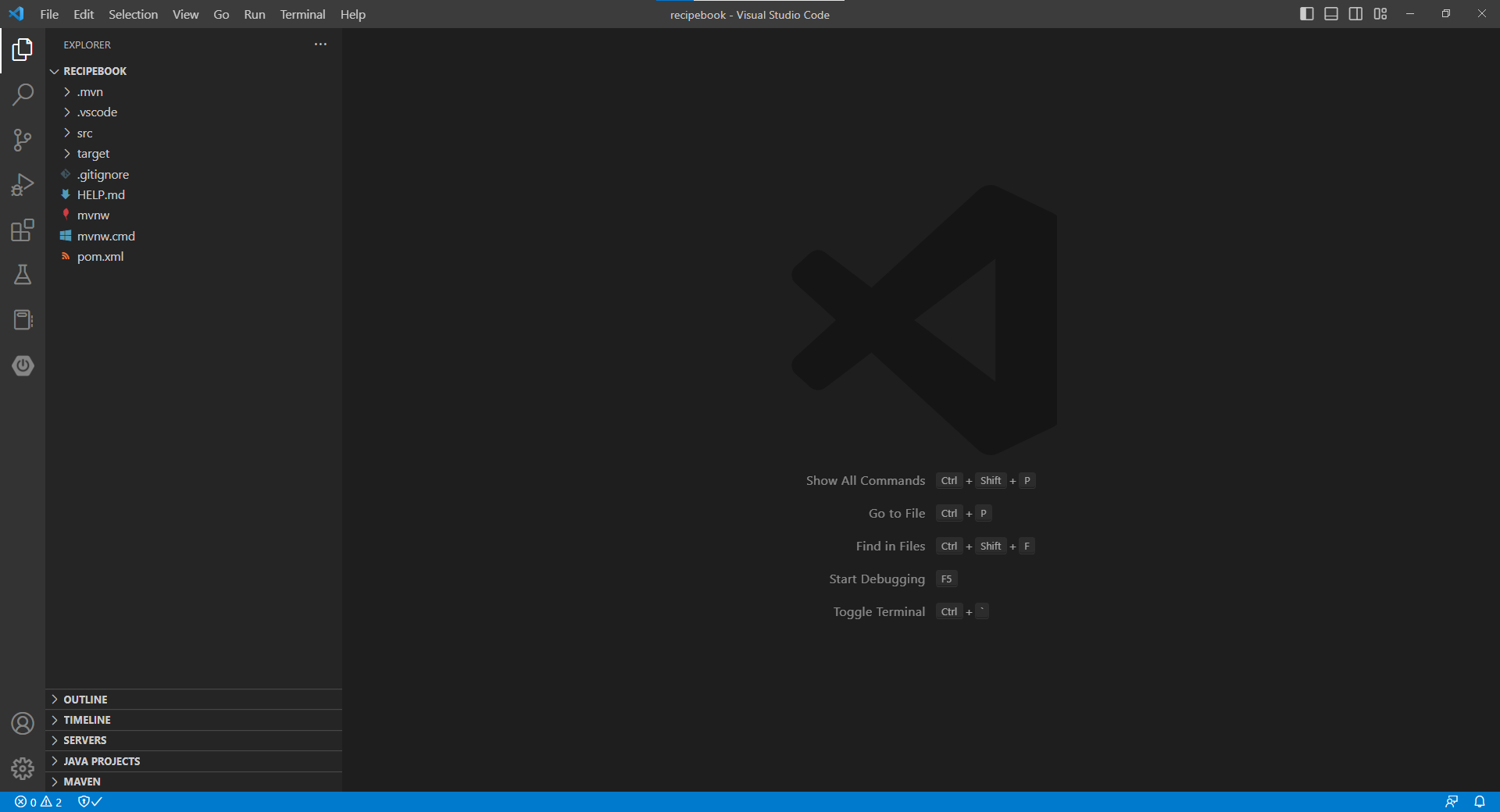Screen dimensions: 1500x812
Task: Open Run and Debug view
Action: click(x=23, y=185)
